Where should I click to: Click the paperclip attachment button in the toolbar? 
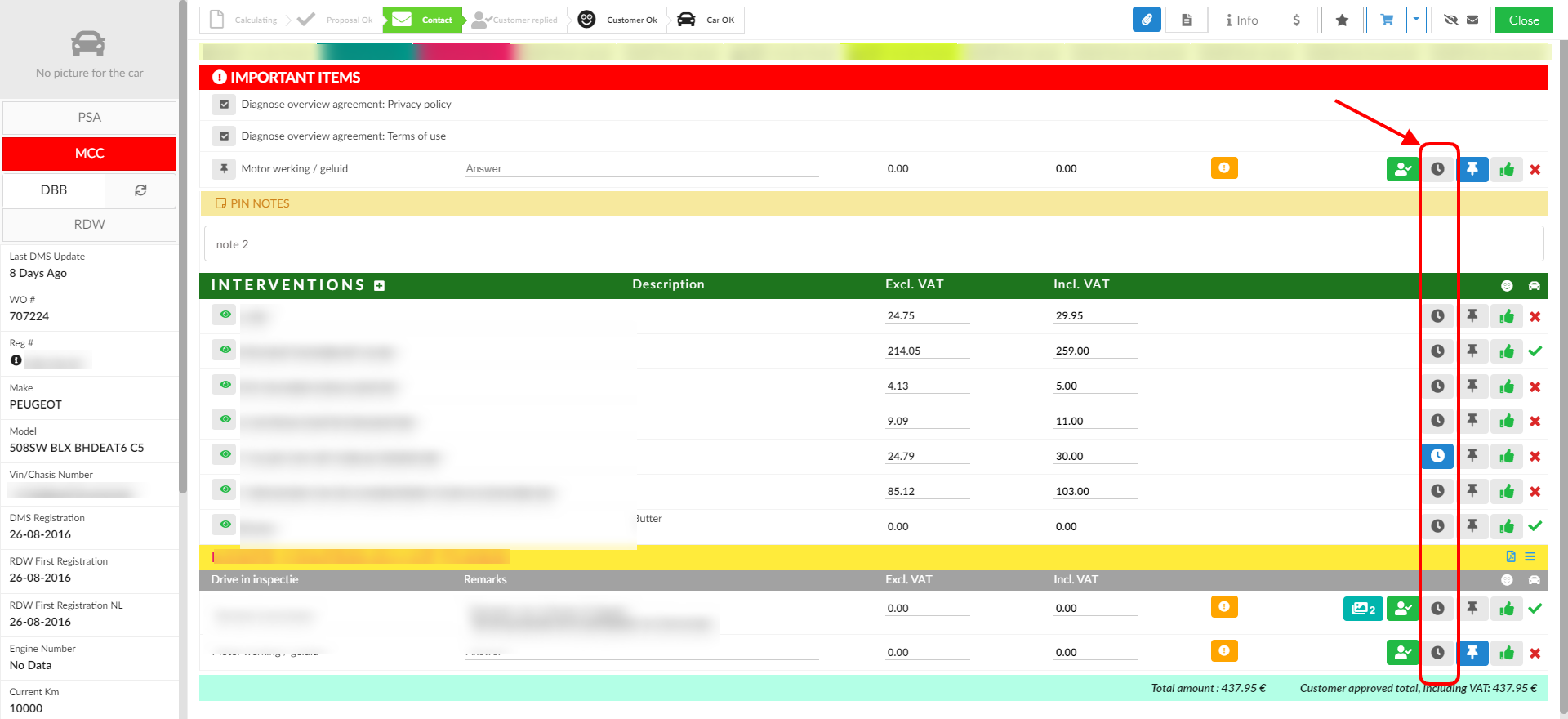click(1147, 20)
